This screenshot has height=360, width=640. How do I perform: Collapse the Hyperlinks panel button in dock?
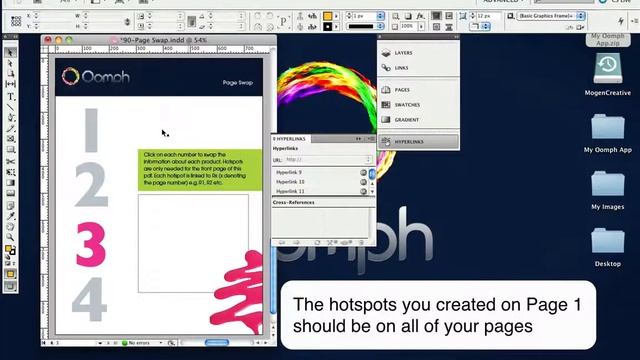coord(418,142)
